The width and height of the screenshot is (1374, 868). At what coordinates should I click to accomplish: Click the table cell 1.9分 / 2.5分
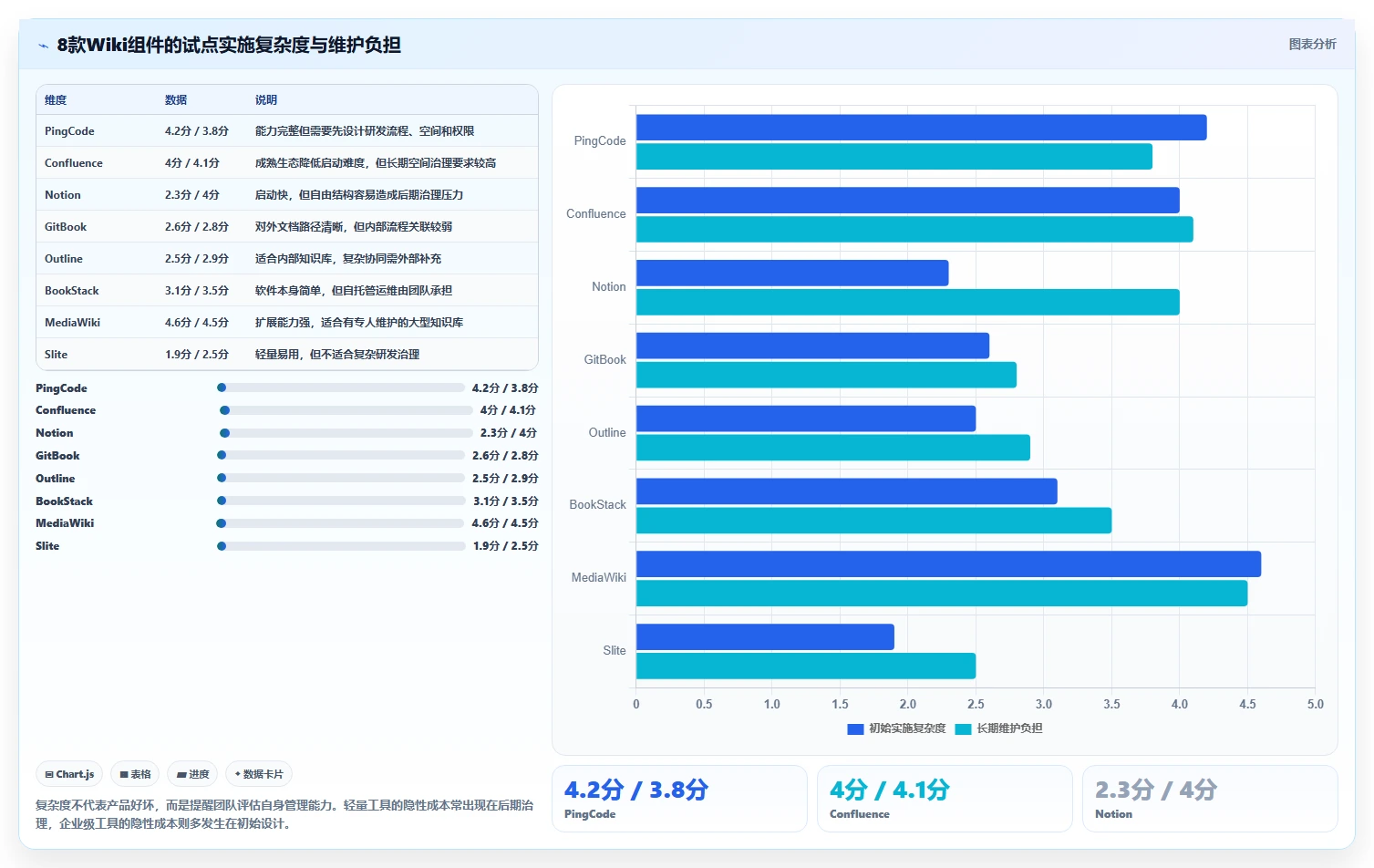197,355
